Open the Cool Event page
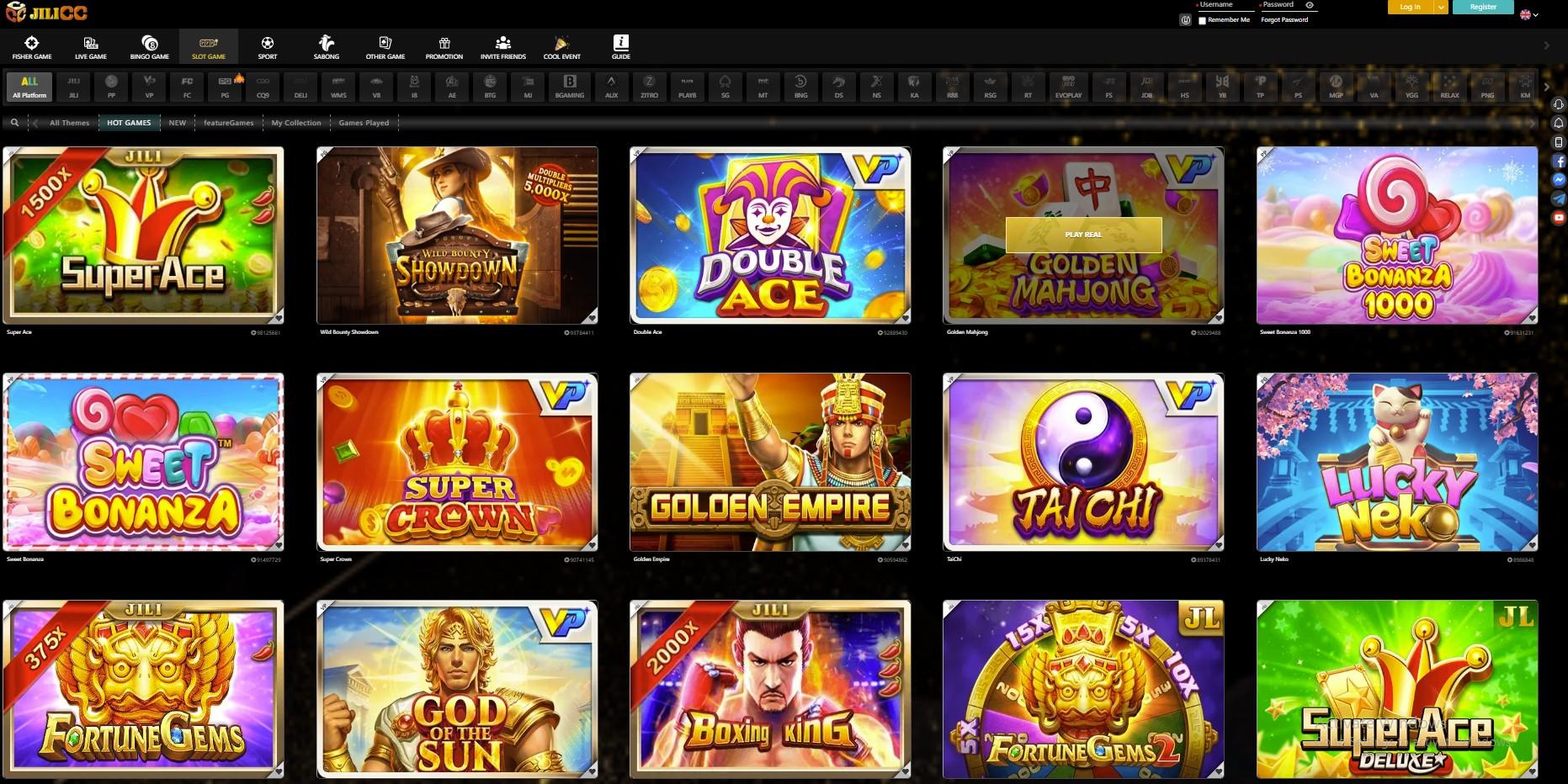This screenshot has height=784, width=1568. (x=562, y=47)
